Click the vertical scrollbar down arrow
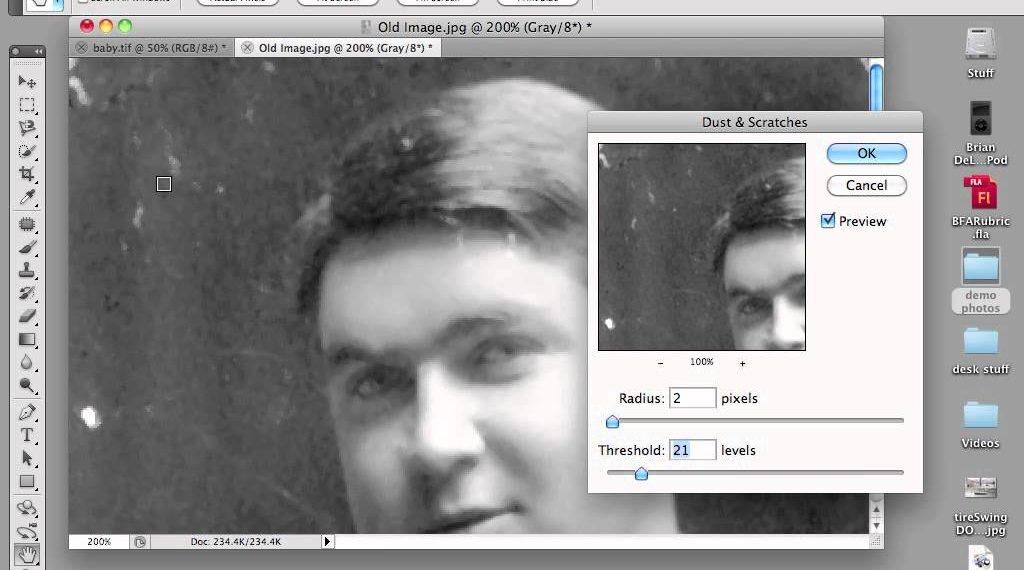Screen dimensions: 1024x570 [x=876, y=525]
